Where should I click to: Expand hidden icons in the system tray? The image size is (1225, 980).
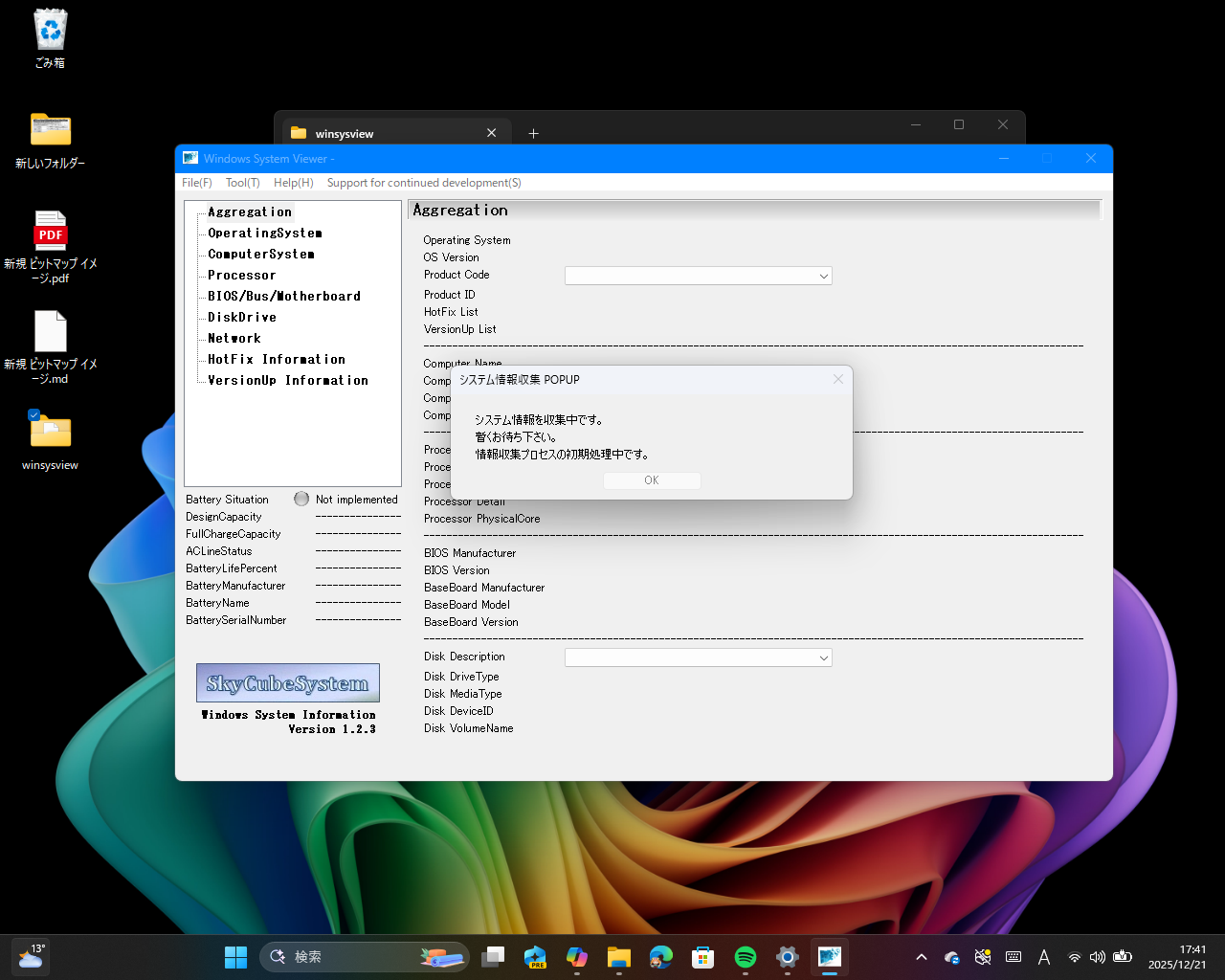pyautogui.click(x=921, y=957)
